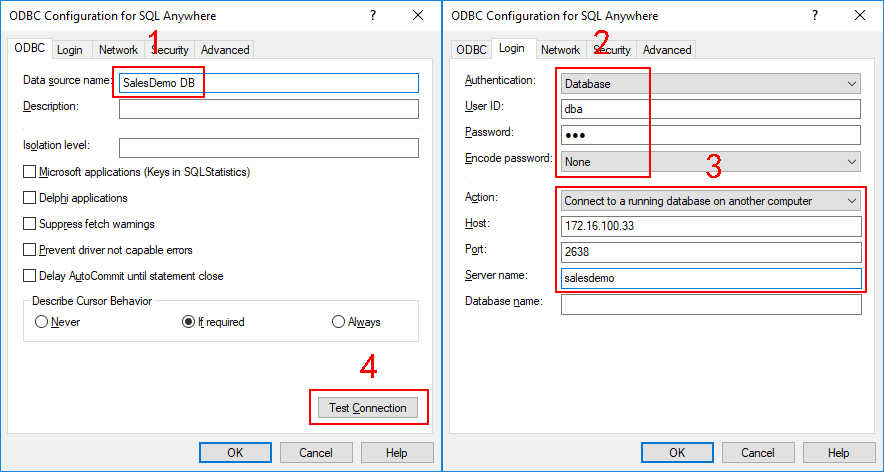
Task: Select the Never cursor behavior radio button
Action: pos(41,322)
